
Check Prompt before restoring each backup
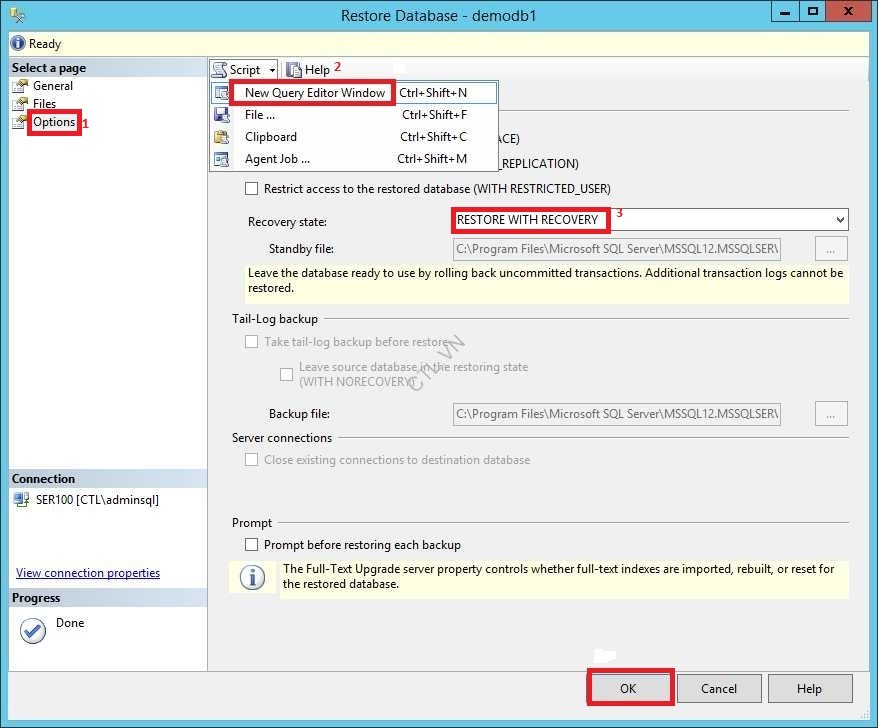[x=252, y=545]
